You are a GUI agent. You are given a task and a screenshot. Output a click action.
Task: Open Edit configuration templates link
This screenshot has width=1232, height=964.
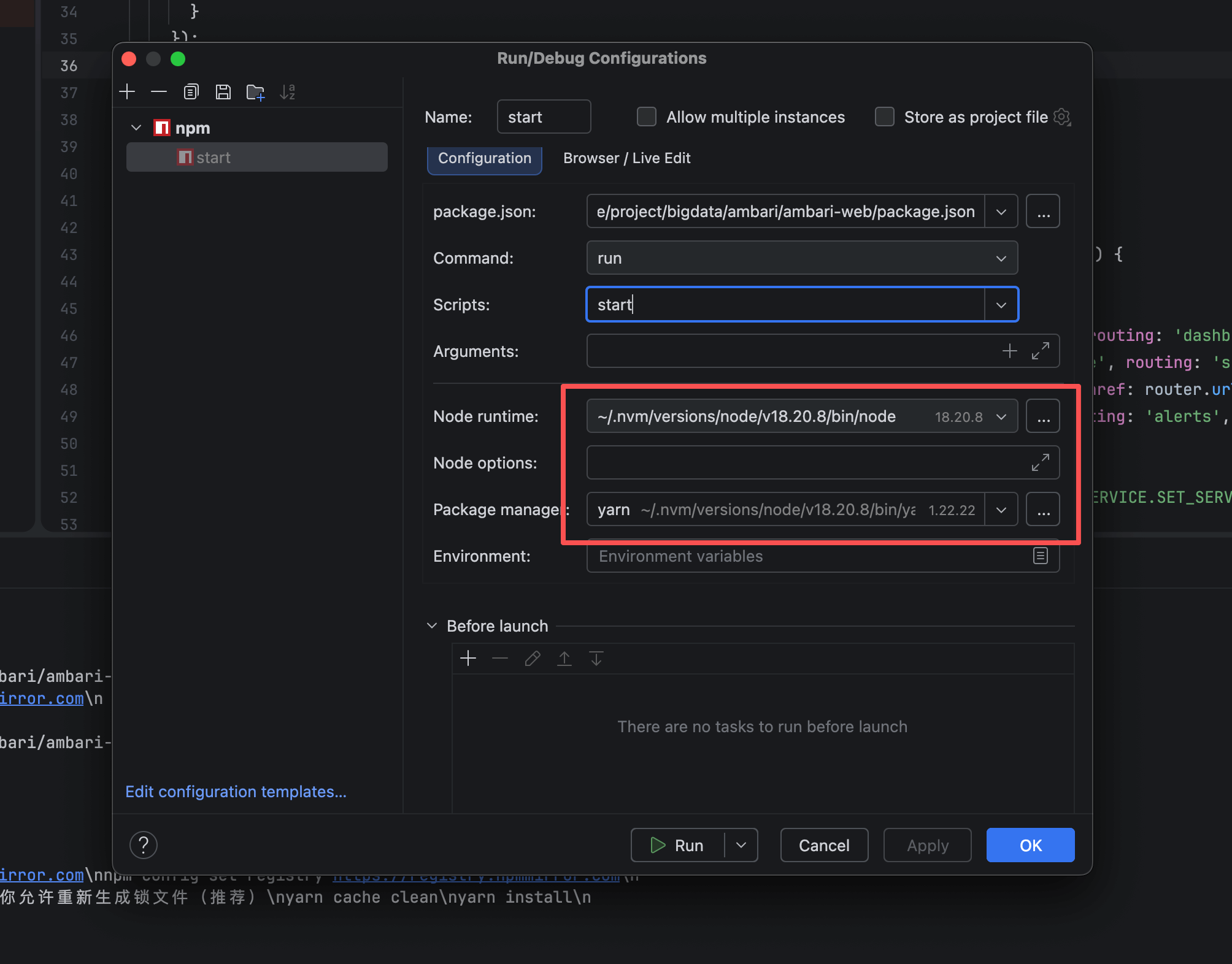click(x=236, y=791)
